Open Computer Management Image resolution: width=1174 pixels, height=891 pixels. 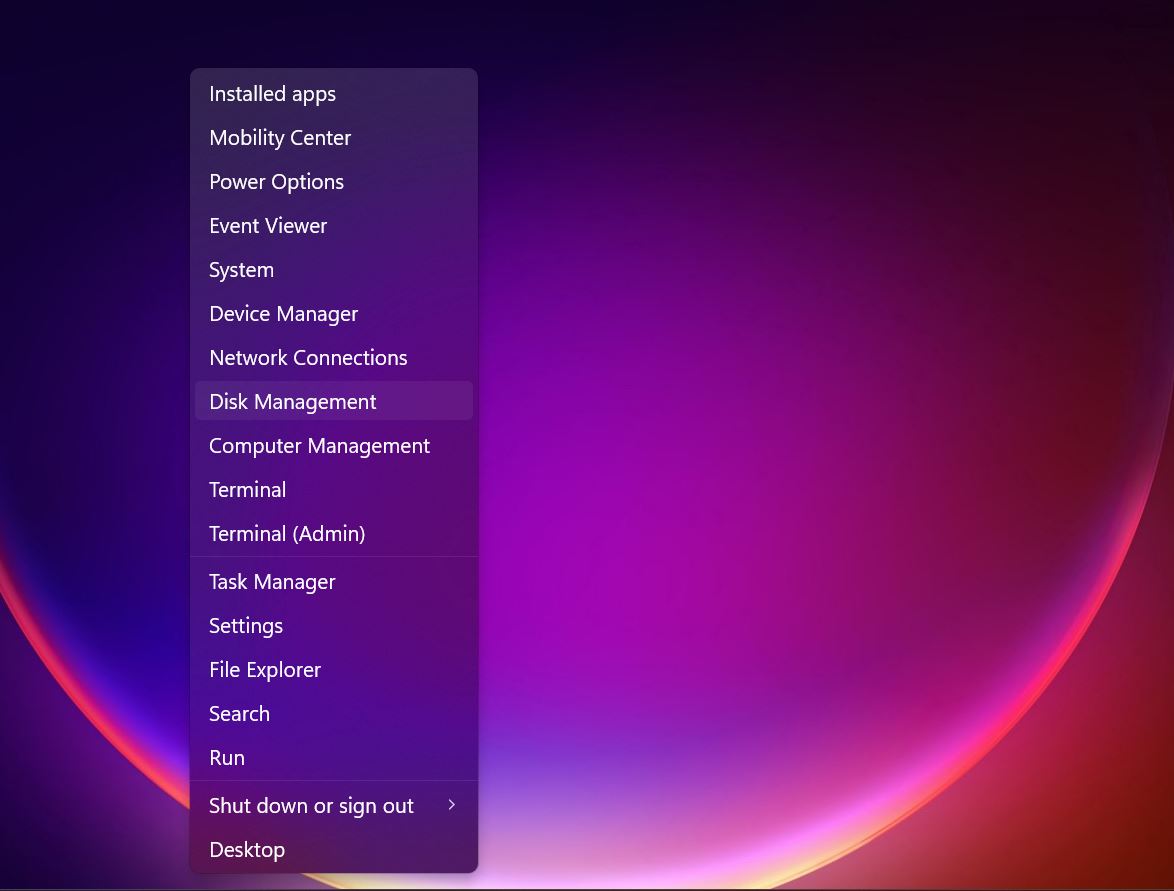pyautogui.click(x=333, y=446)
